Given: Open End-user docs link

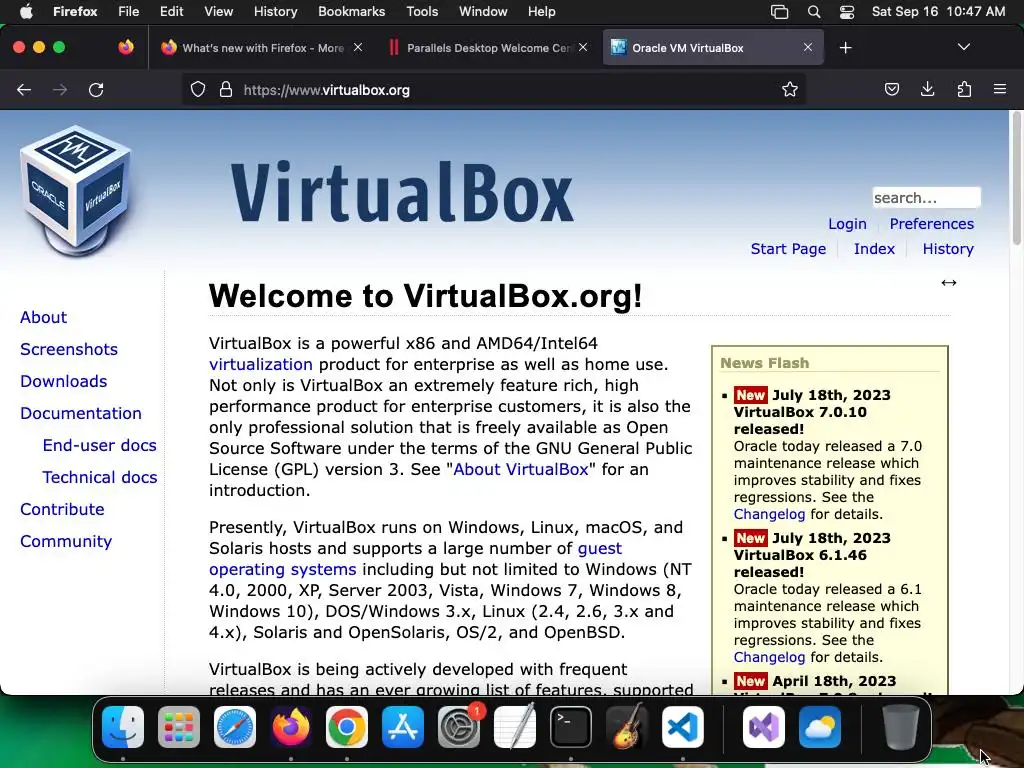Looking at the screenshot, I should (99, 445).
